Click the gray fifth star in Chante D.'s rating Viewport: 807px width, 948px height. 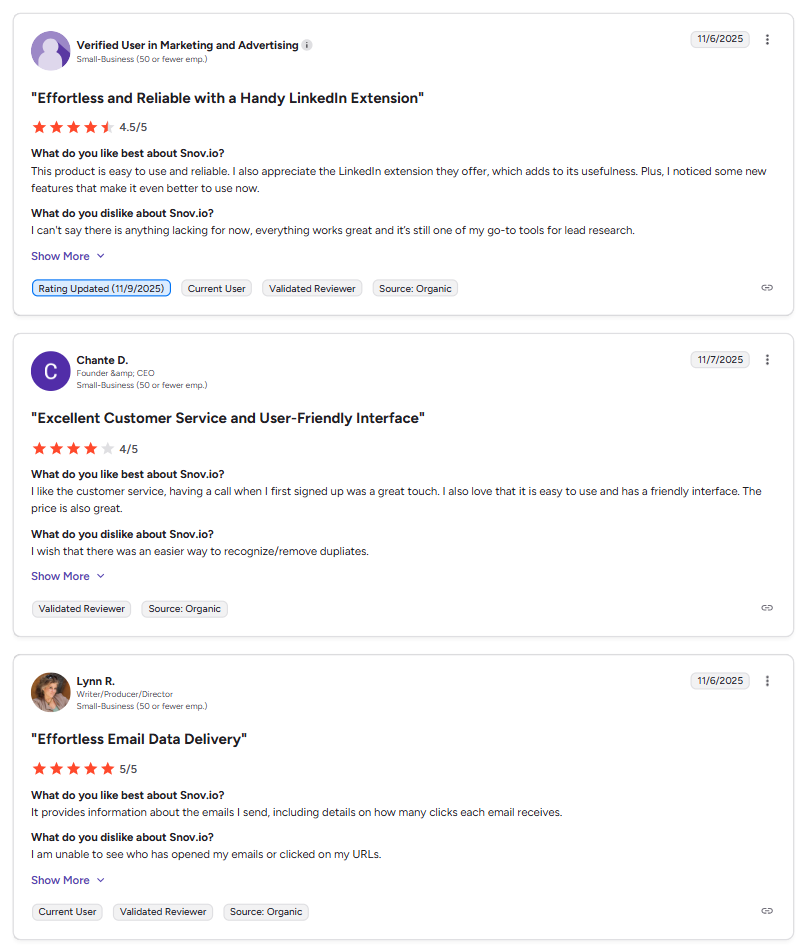[107, 448]
